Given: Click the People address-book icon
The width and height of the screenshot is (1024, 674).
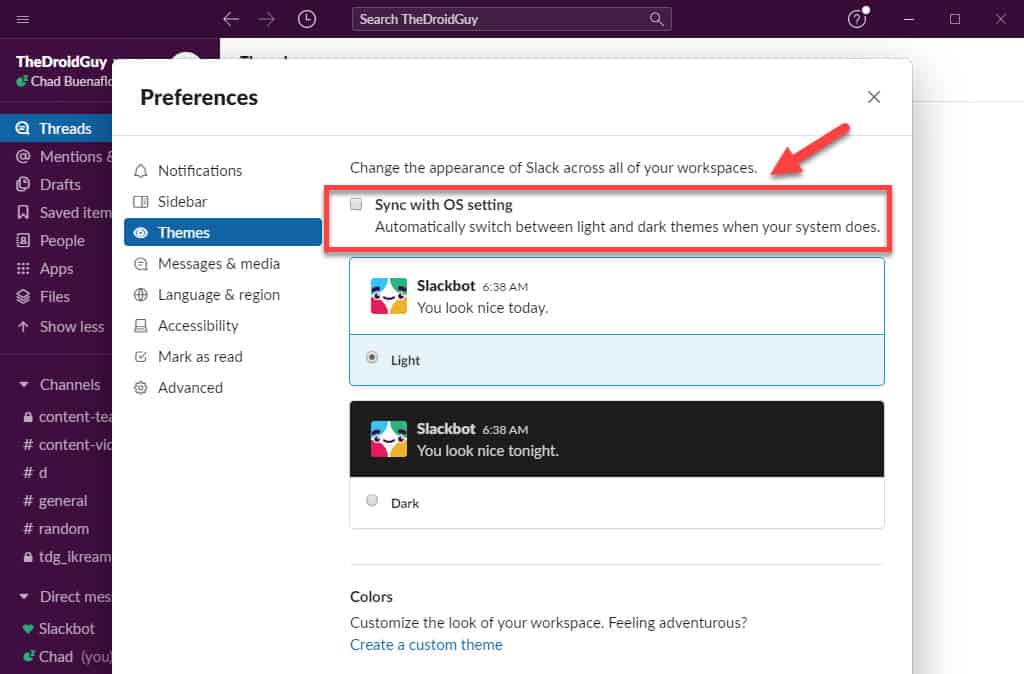Looking at the screenshot, I should coord(23,241).
